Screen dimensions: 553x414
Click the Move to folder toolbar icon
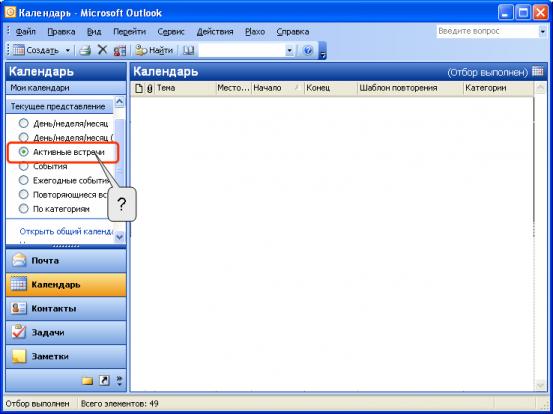click(x=120, y=50)
